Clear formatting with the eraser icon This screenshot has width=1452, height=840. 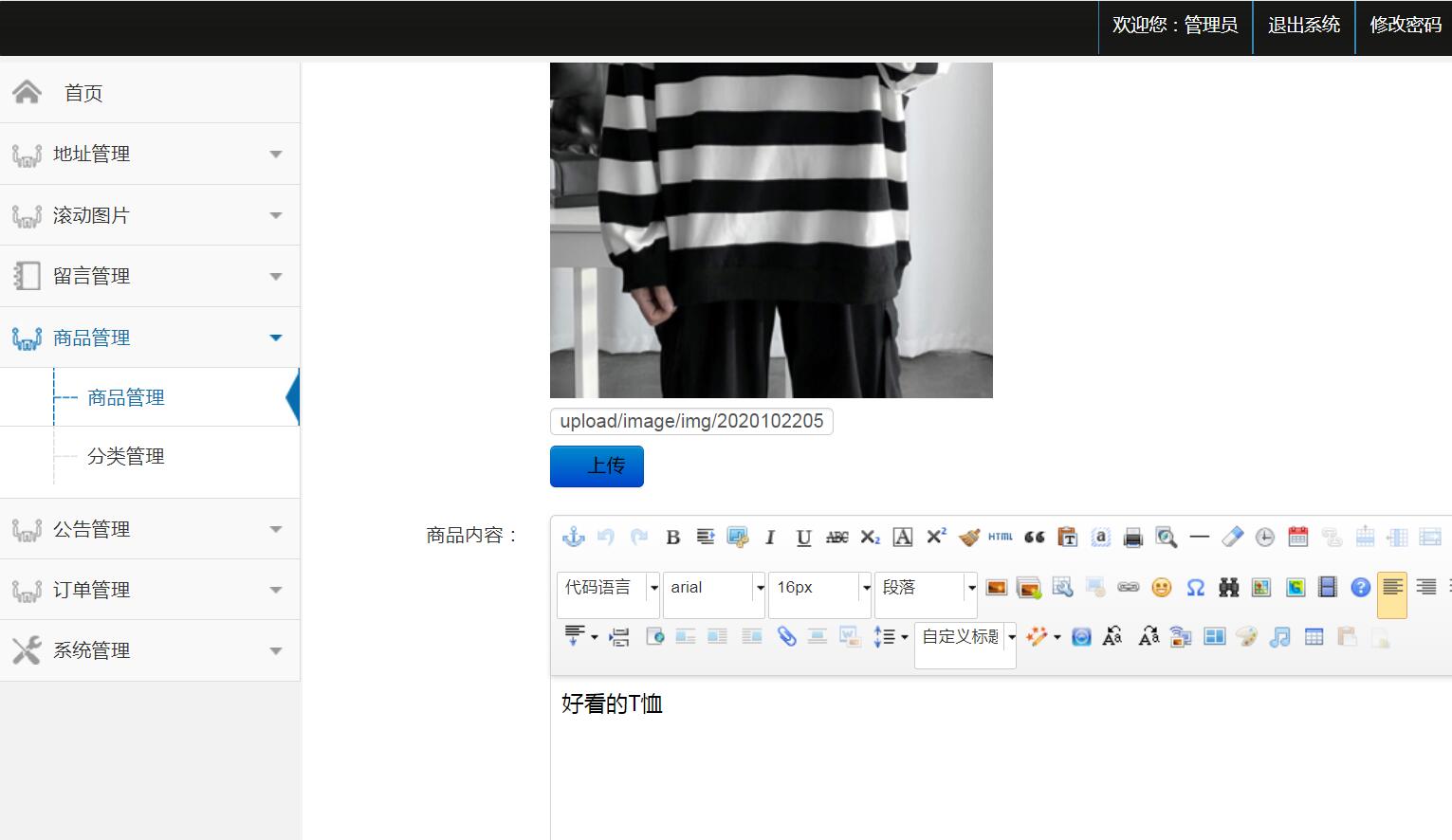[x=1232, y=537]
